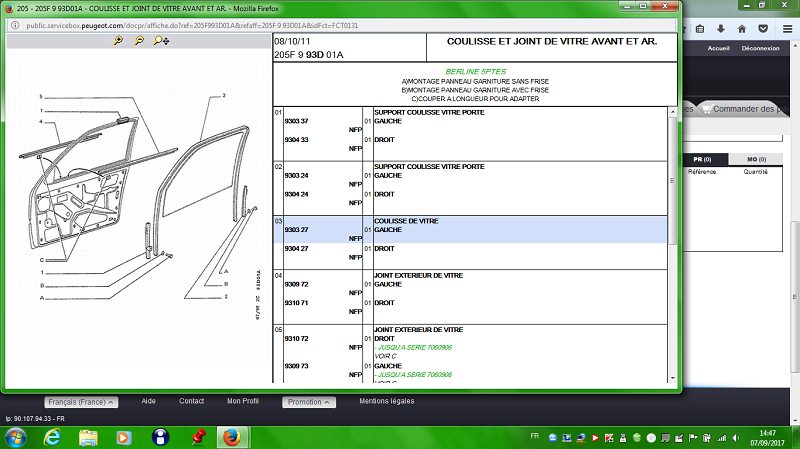Click the 205F 9 93D 01A reference code
The height and width of the screenshot is (449, 800).
309,55
